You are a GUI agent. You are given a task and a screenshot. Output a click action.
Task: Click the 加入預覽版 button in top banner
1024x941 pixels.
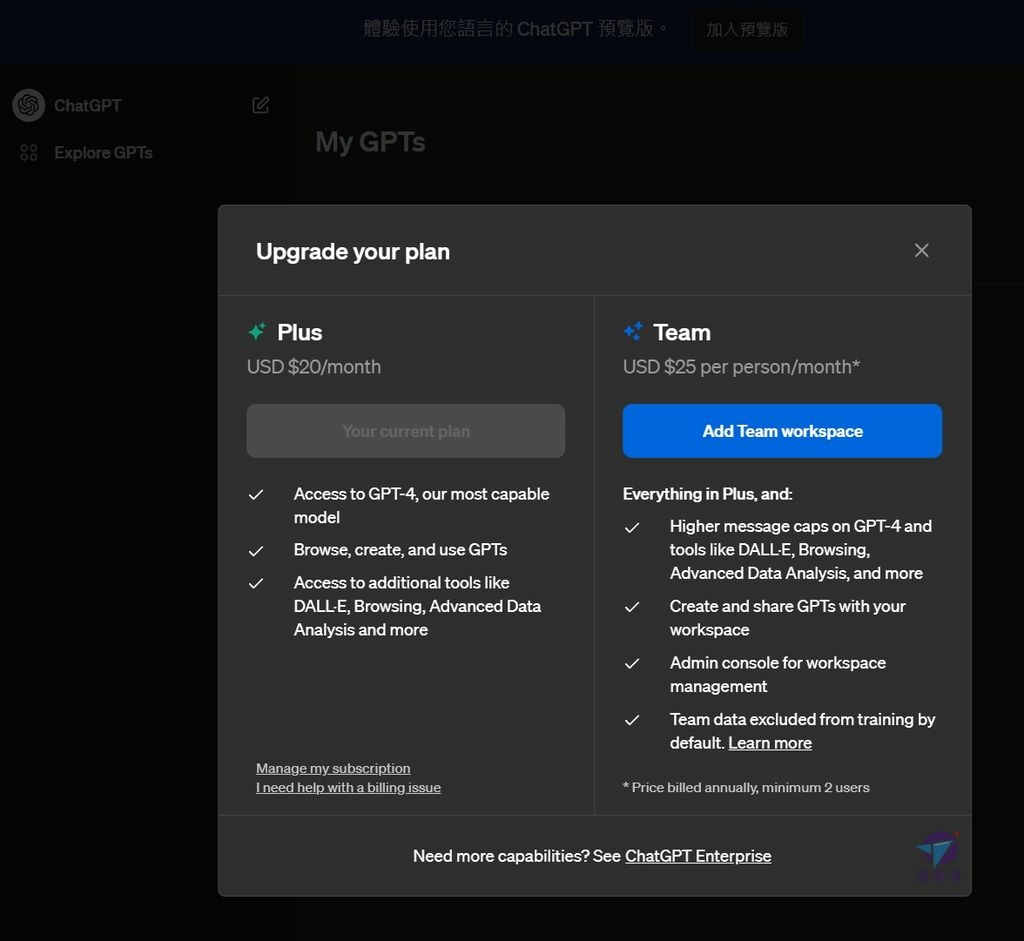[x=747, y=29]
